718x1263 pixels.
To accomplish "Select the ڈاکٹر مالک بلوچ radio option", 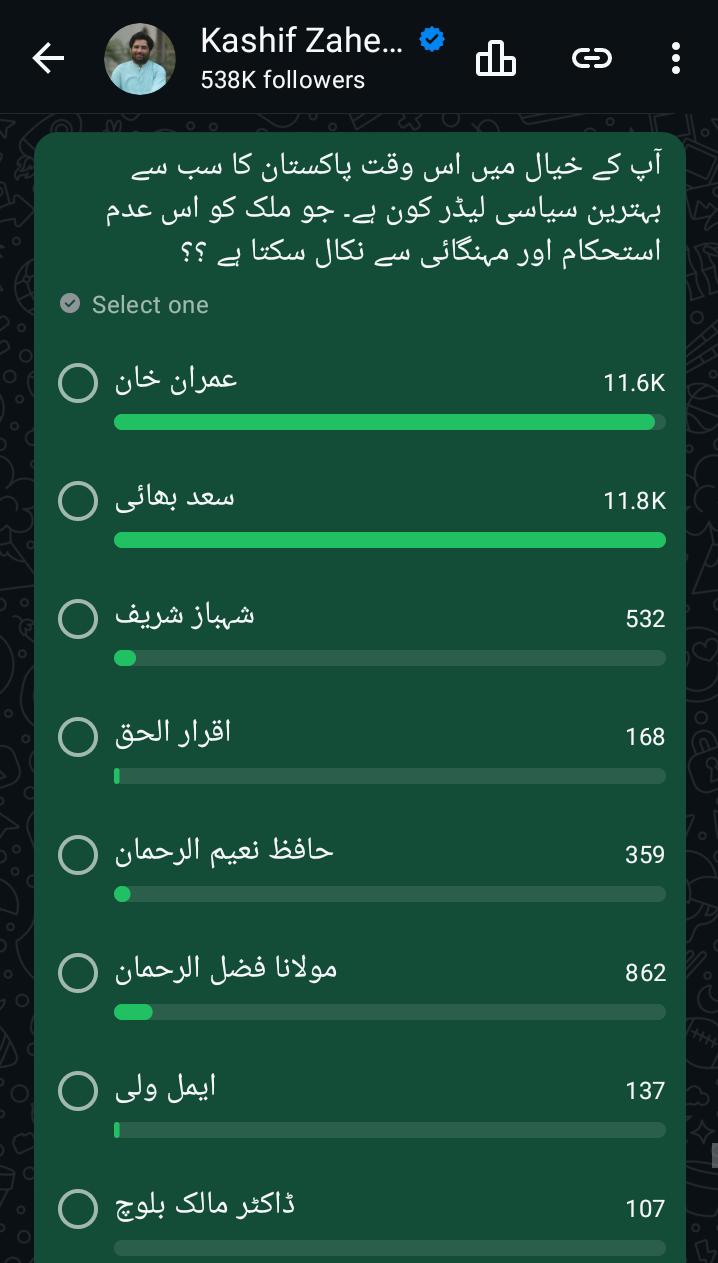I will (x=78, y=1209).
